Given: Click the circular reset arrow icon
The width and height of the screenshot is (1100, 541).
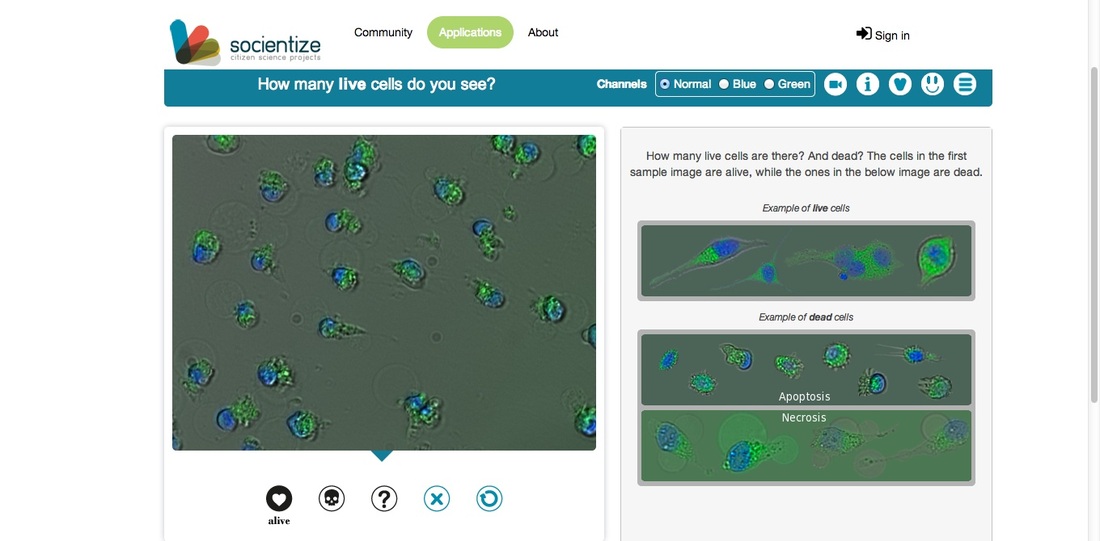Looking at the screenshot, I should [x=489, y=499].
